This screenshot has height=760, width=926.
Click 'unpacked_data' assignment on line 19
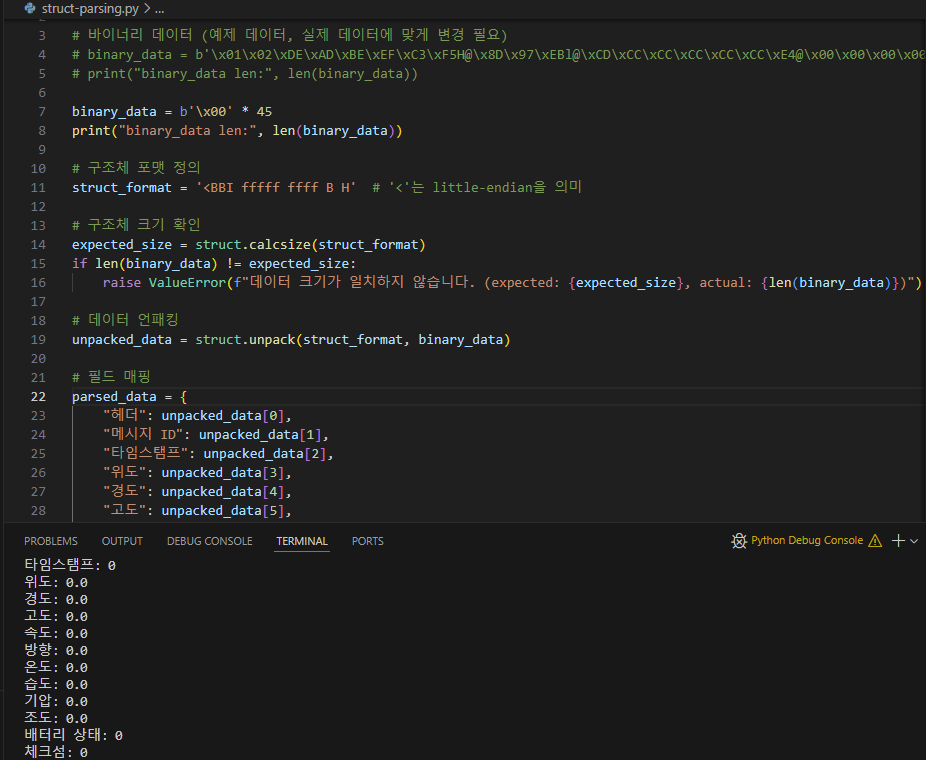tap(122, 340)
